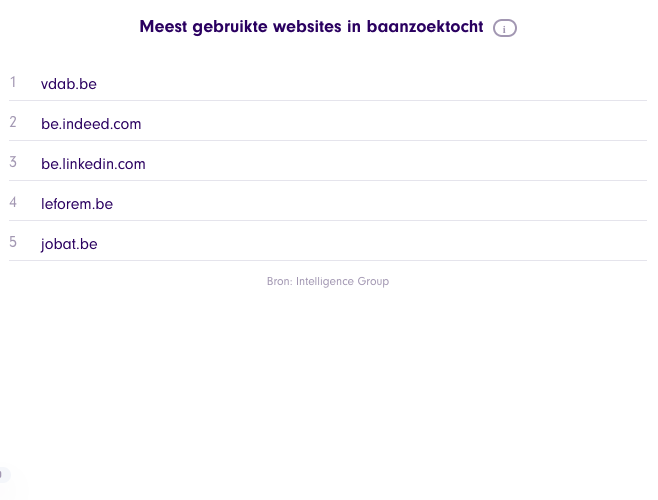Click rank number 3 beside be.linkedin.com
The width and height of the screenshot is (658, 500).
(13, 162)
